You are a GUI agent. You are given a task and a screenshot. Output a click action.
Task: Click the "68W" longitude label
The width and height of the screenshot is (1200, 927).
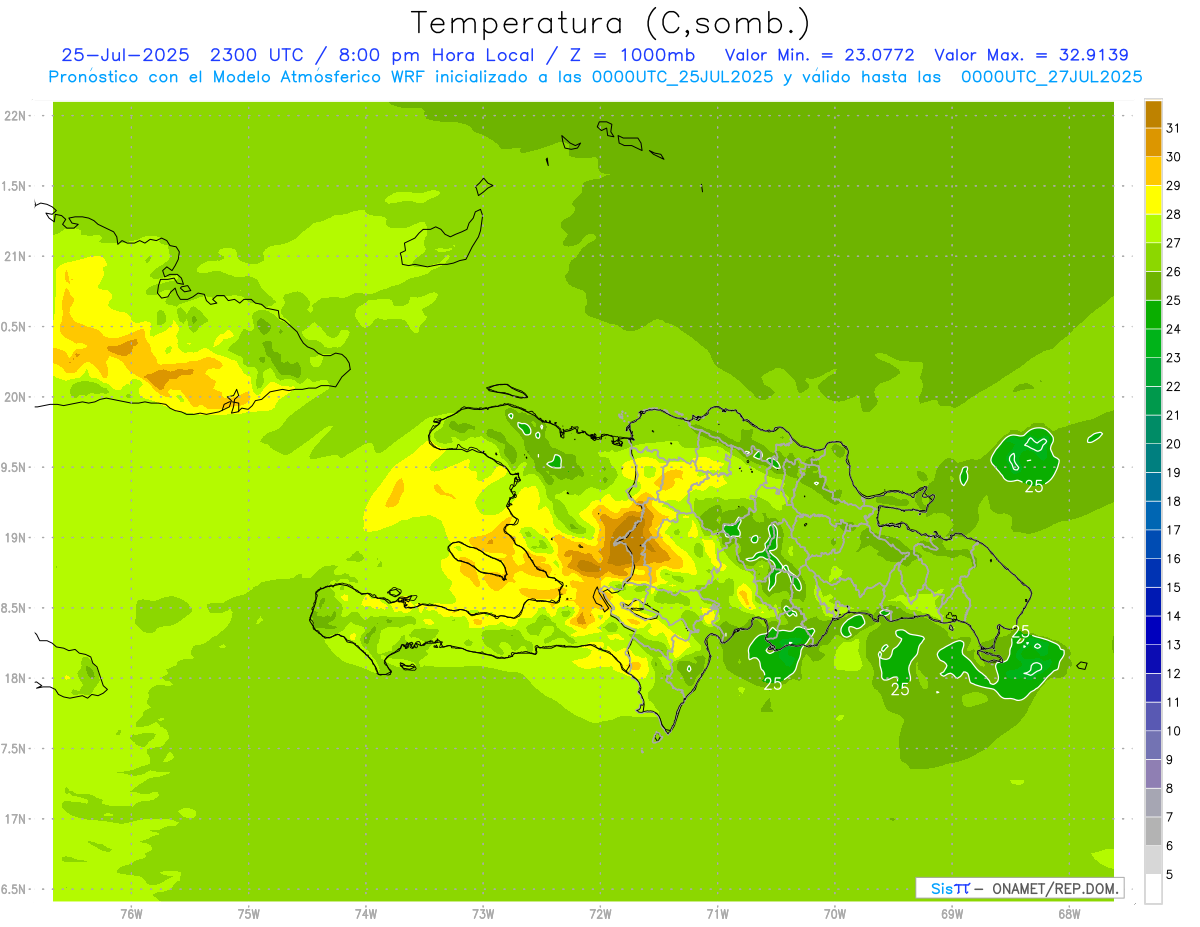[x=1069, y=914]
